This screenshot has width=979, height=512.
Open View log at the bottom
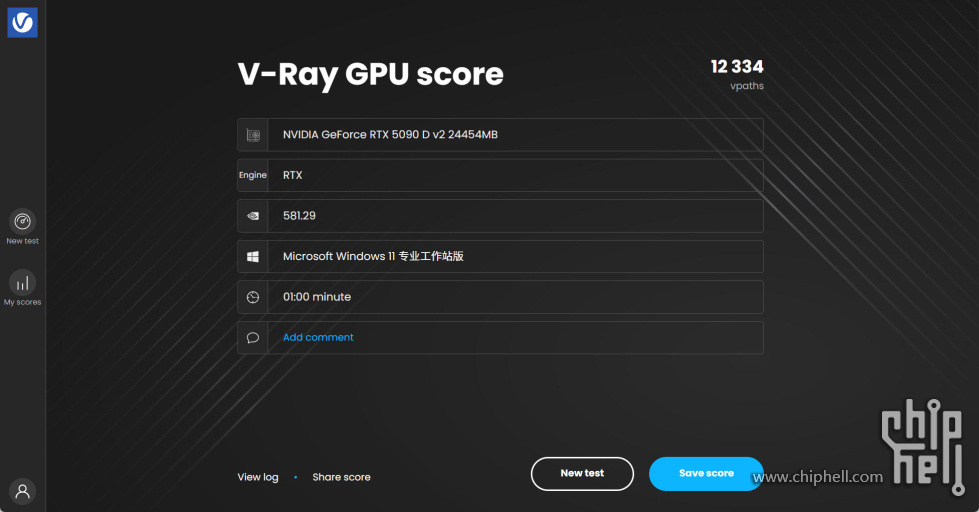point(258,478)
